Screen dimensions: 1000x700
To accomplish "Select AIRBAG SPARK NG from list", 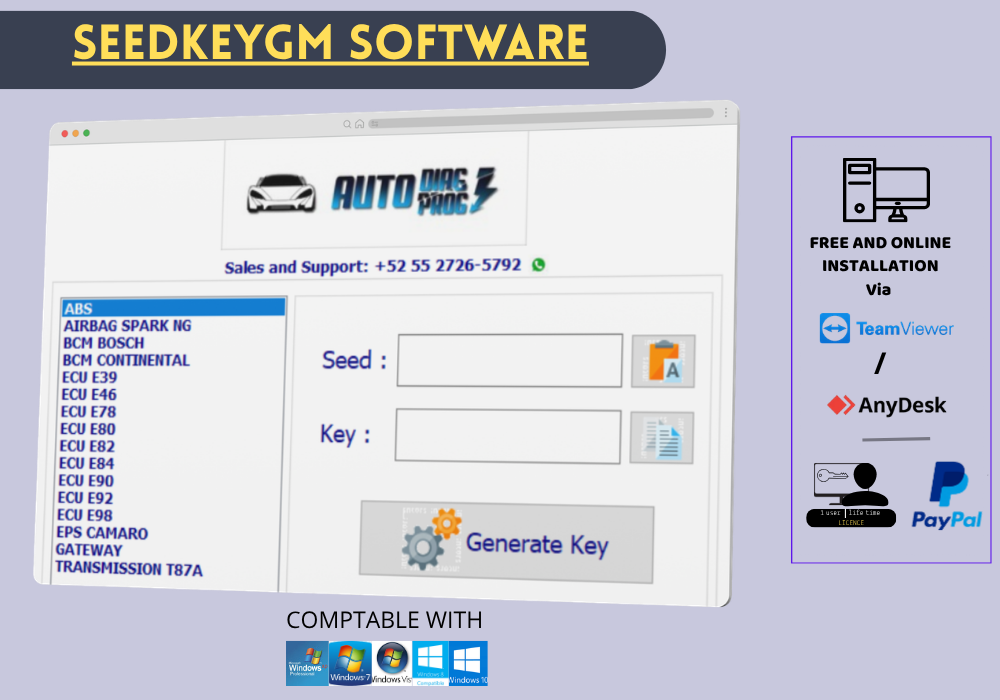I will (127, 326).
